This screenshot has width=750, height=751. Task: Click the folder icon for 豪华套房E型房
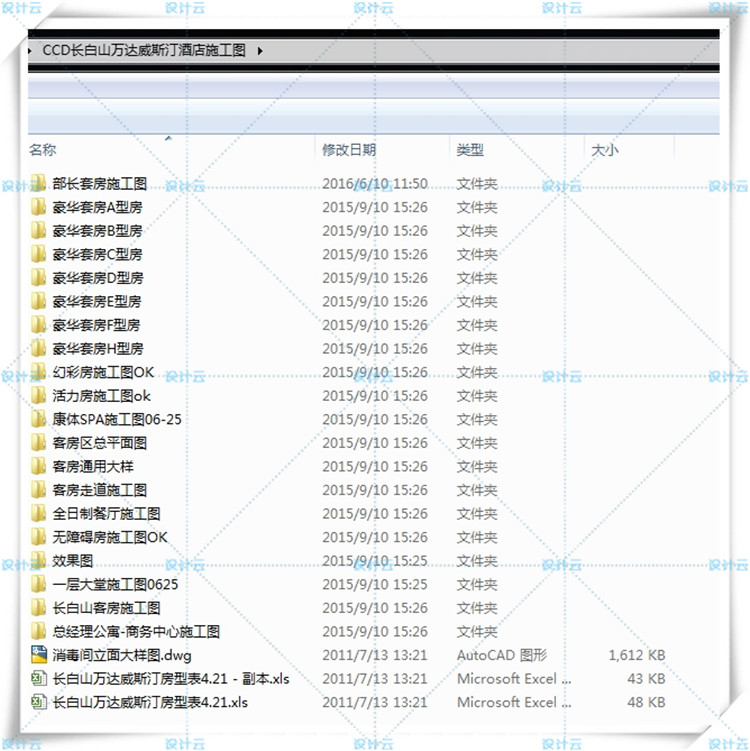[38, 301]
